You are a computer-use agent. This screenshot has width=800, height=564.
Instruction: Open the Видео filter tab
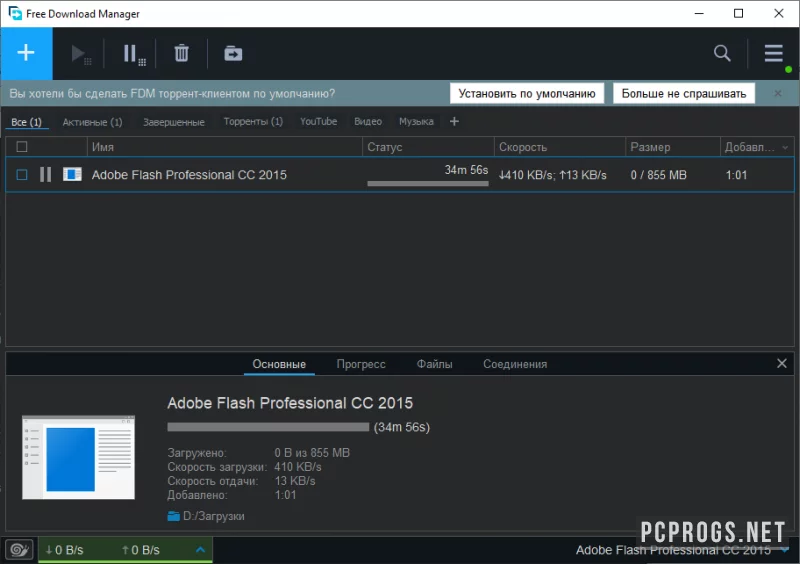368,121
